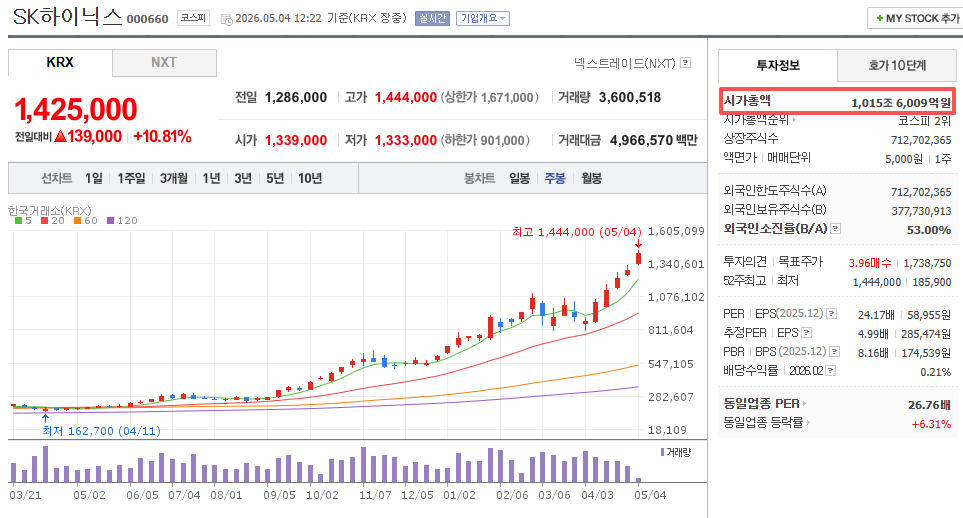Click the 52주최고 value 1,444,000
The height and width of the screenshot is (518, 963).
point(876,282)
